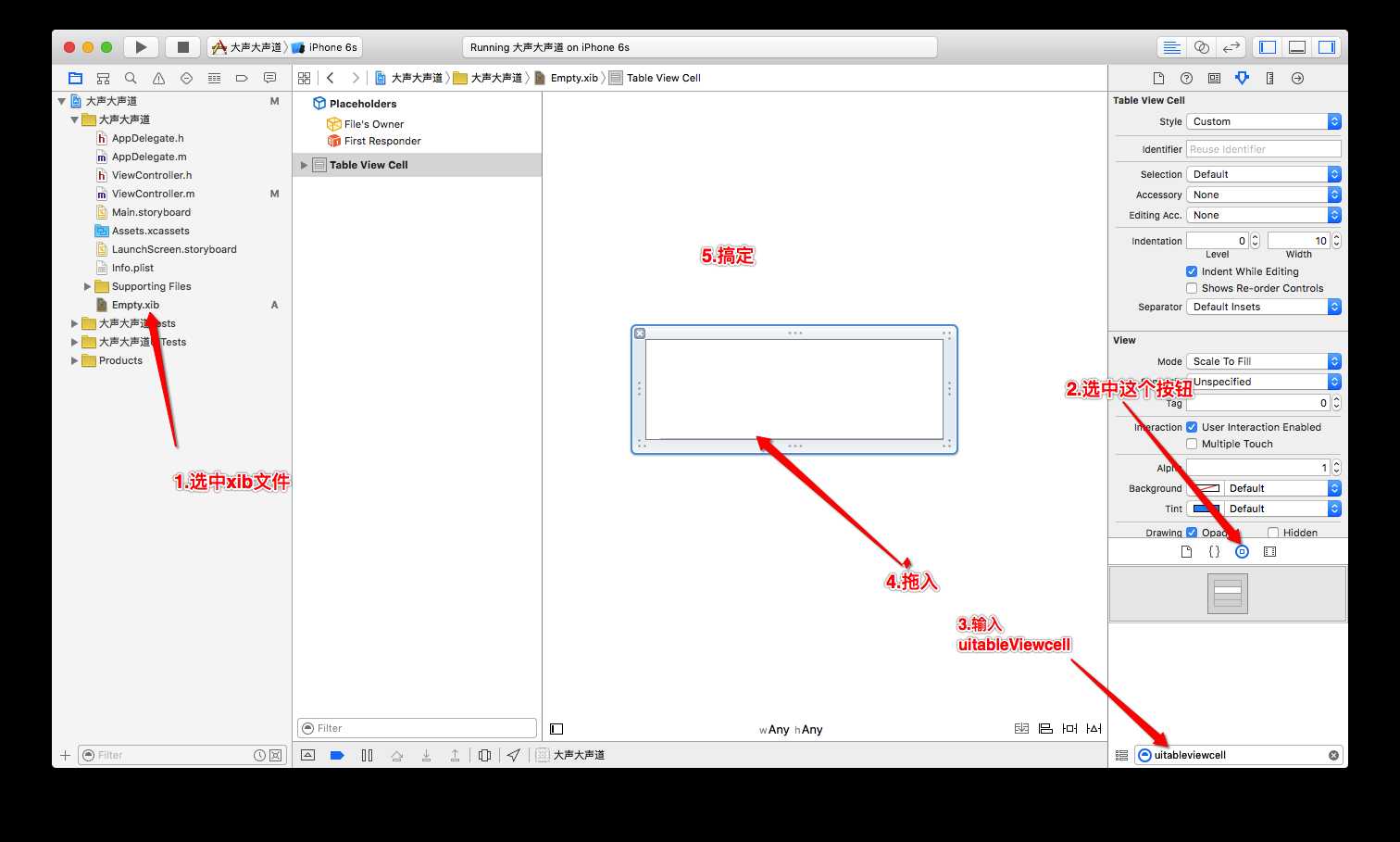The height and width of the screenshot is (842, 1400).
Task: Open the Selection dropdown
Action: [1264, 174]
